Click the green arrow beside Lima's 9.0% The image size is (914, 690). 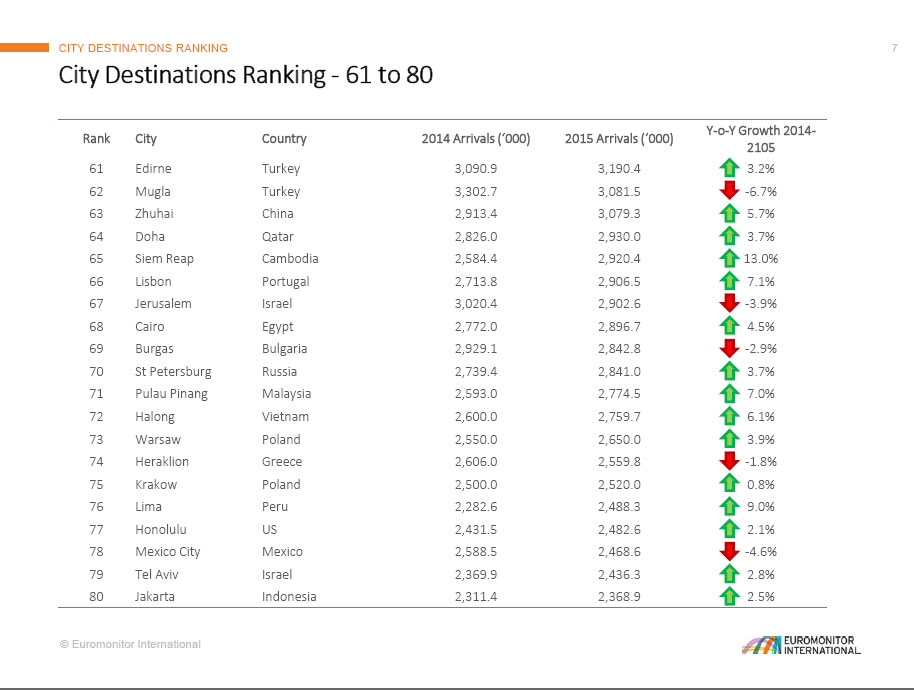click(x=729, y=507)
